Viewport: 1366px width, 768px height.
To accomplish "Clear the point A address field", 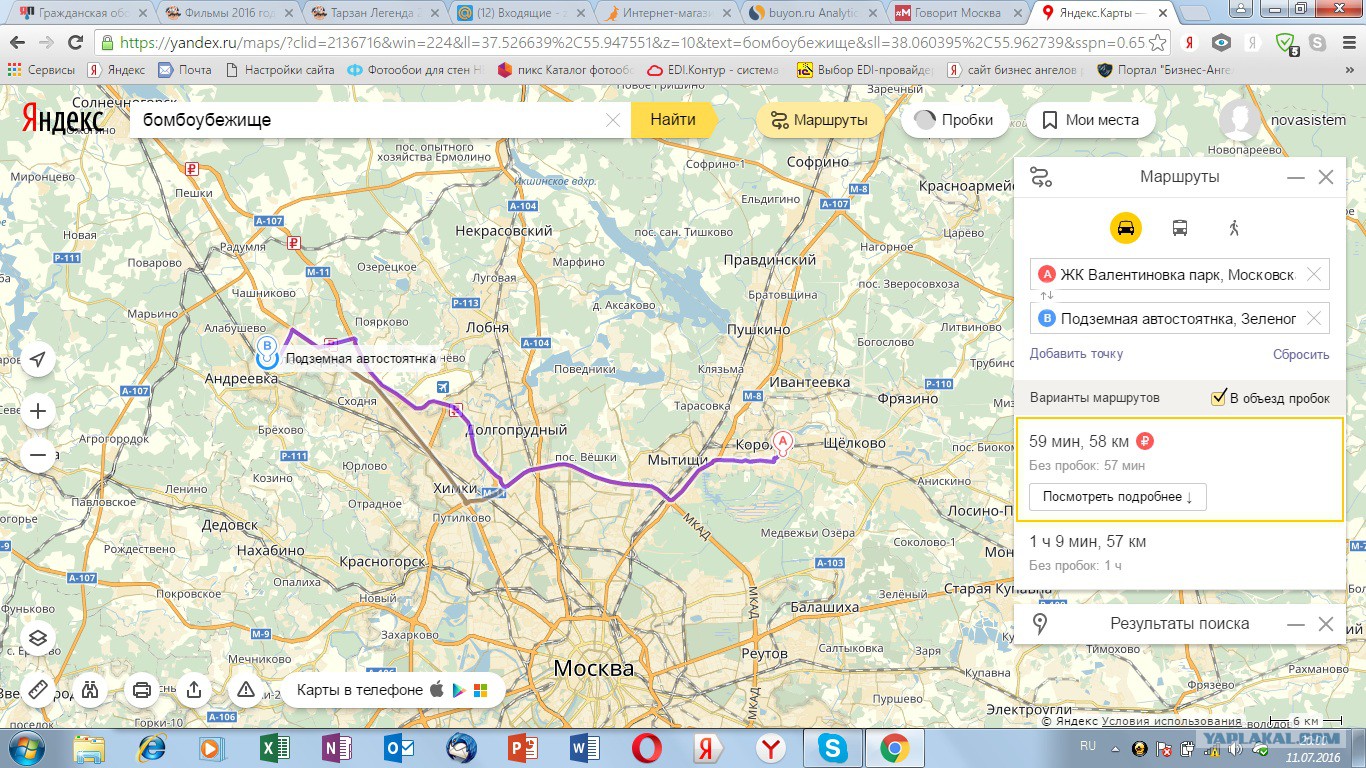I will click(x=1314, y=274).
